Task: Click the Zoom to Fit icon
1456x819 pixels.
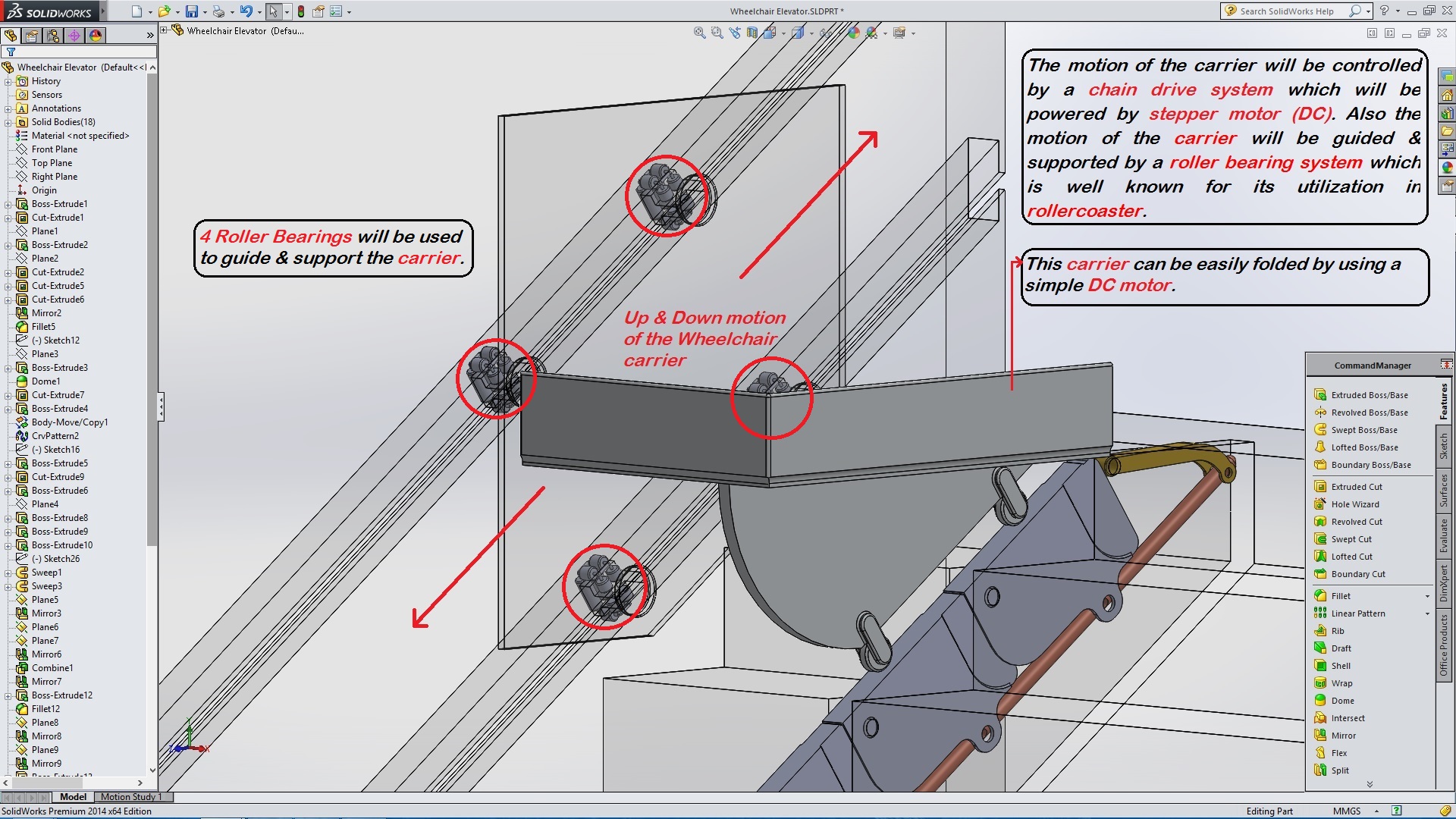Action: [699, 33]
